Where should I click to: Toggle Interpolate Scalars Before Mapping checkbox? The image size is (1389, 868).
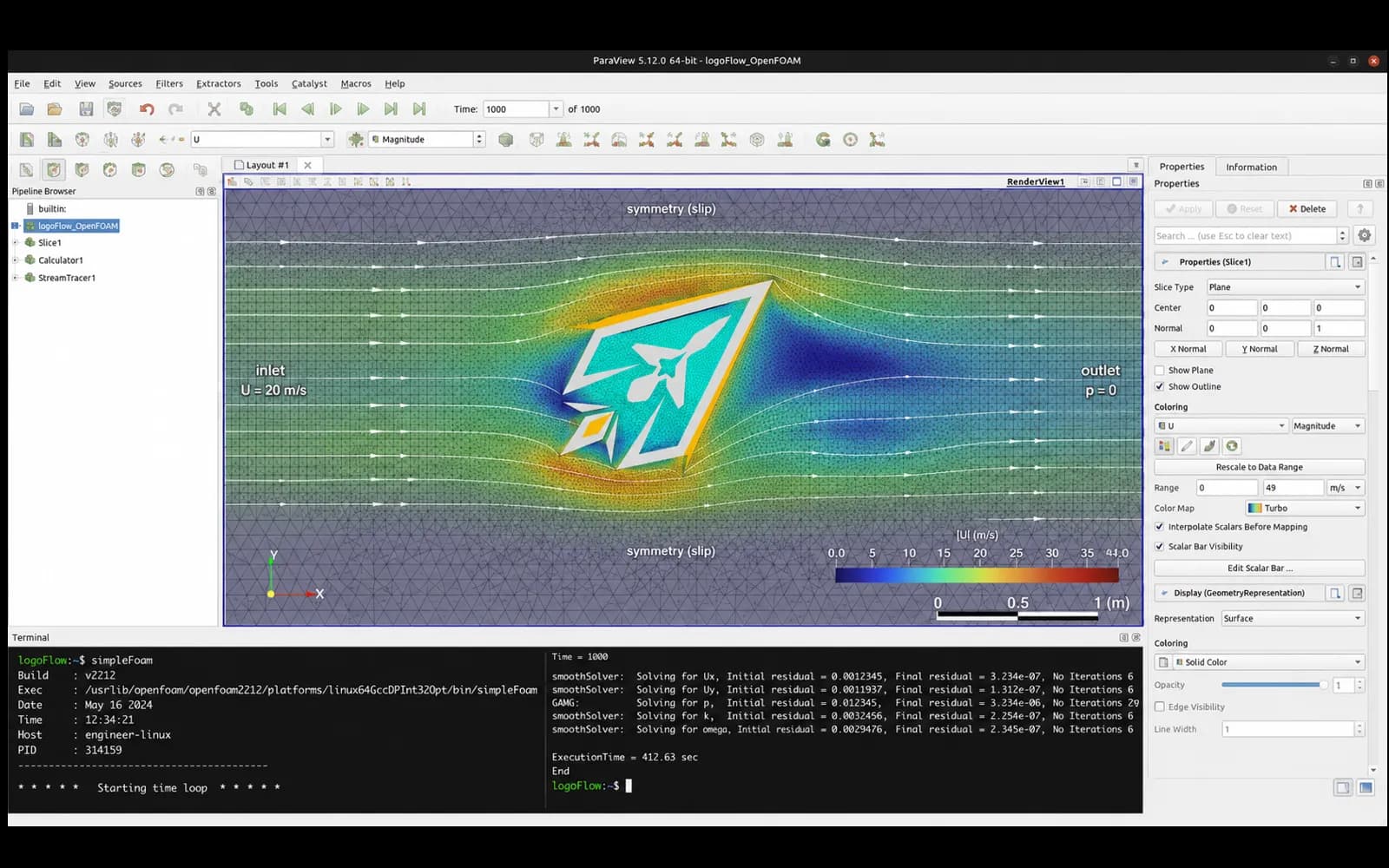click(x=1159, y=527)
